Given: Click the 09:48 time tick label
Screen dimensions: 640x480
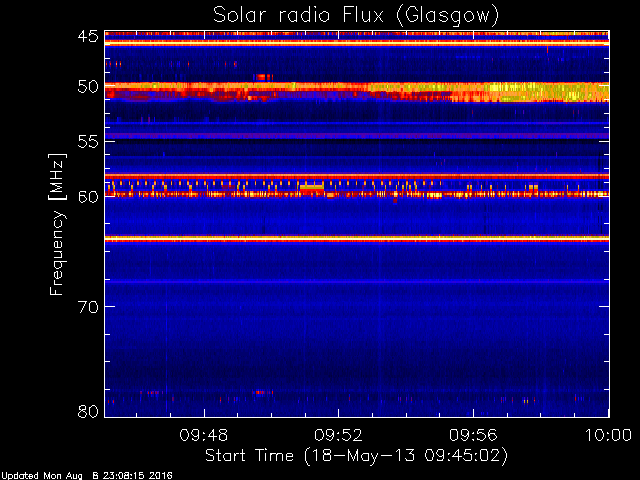Looking at the screenshot, I should [204, 435].
